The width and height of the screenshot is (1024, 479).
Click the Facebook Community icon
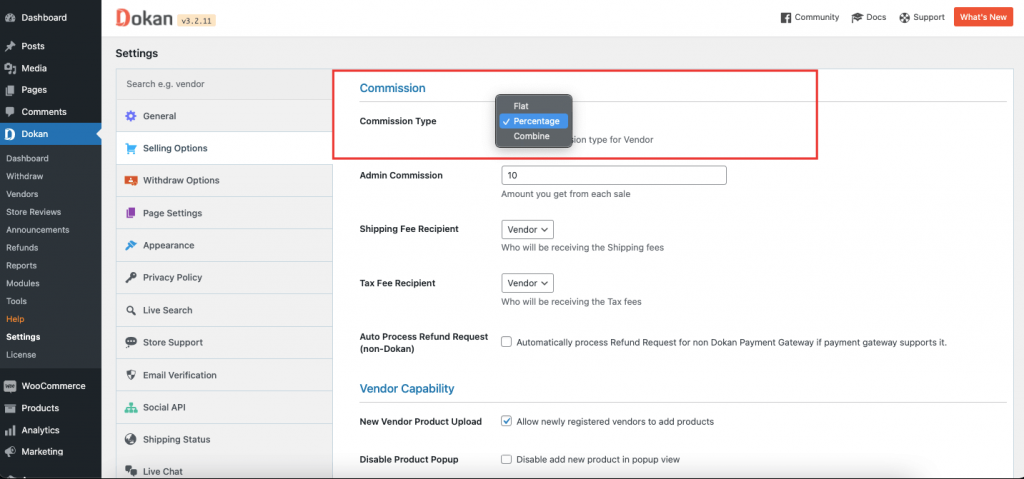[786, 18]
